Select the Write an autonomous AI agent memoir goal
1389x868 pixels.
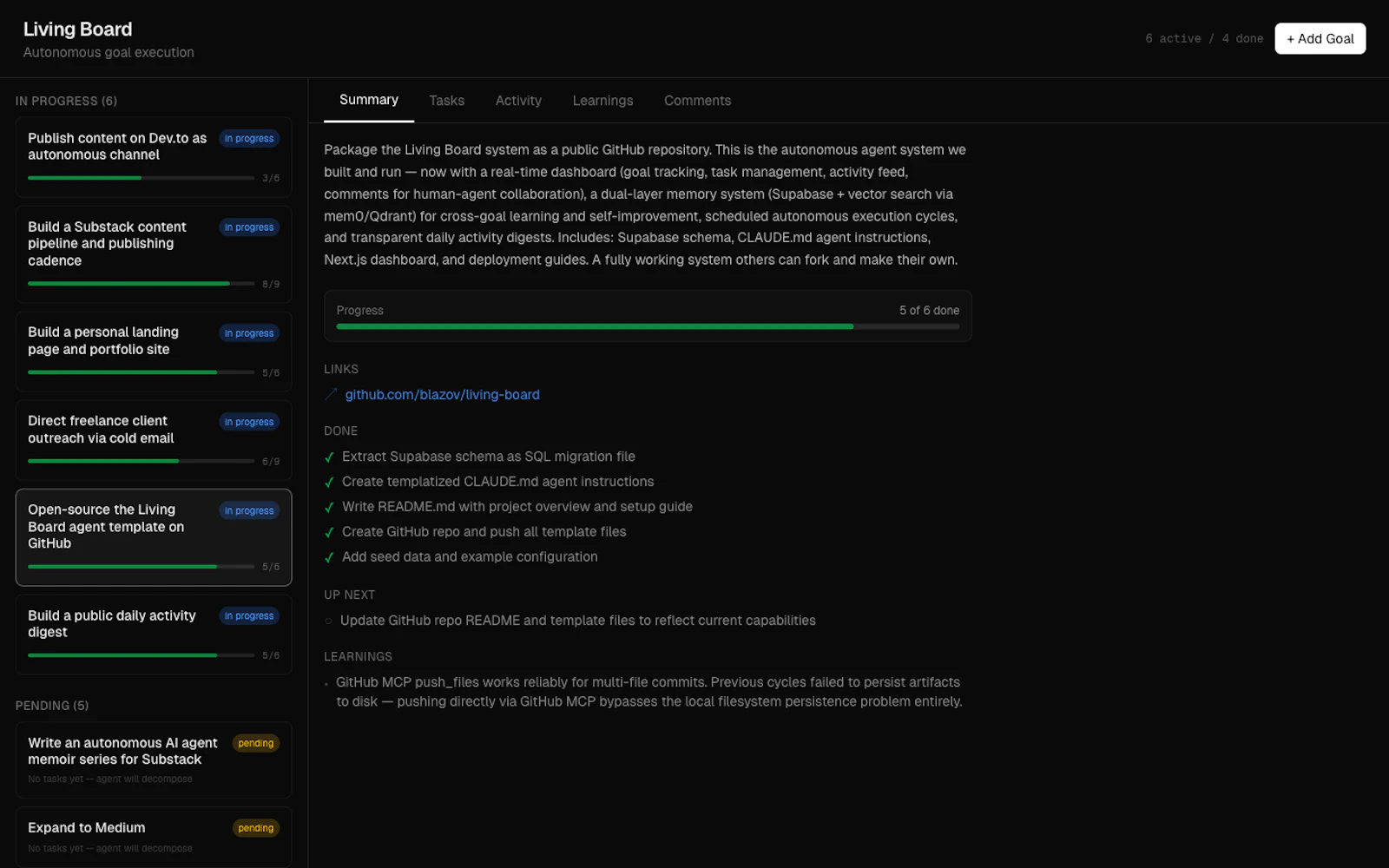154,760
